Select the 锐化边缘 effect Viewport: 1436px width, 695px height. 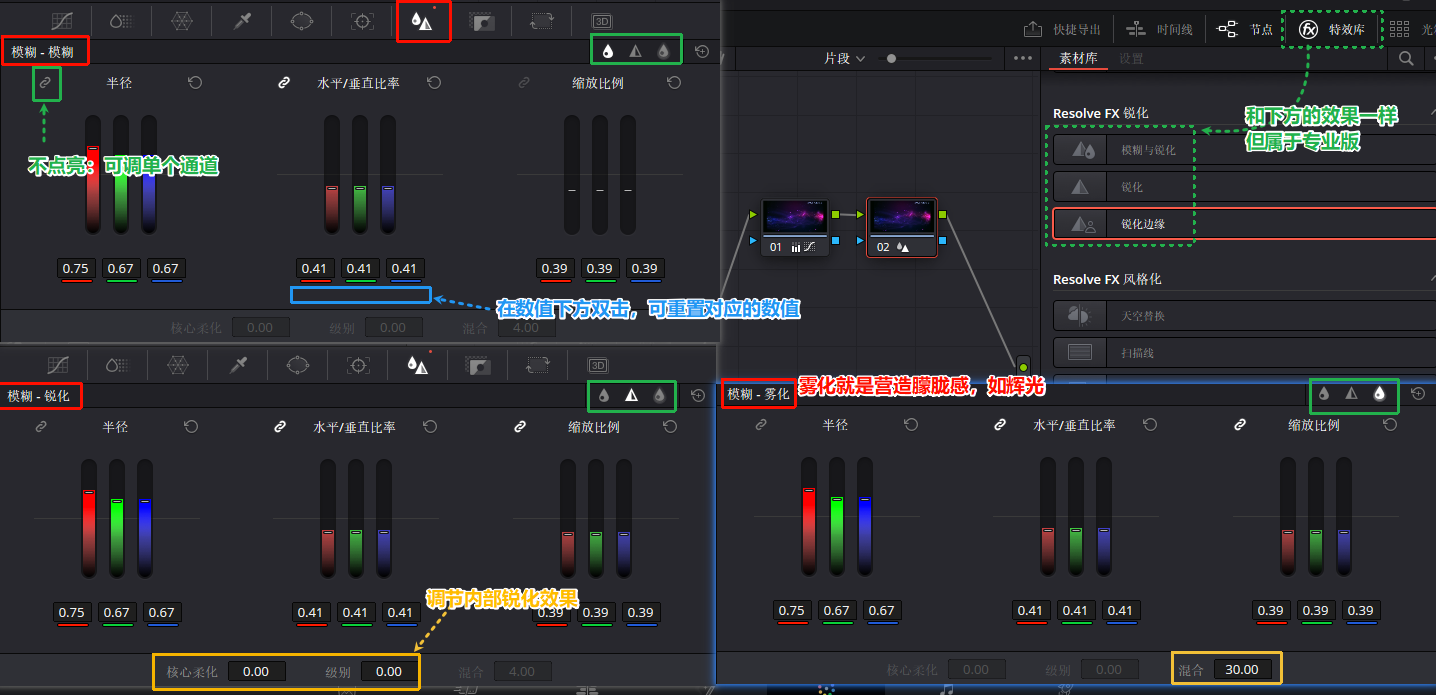click(1244, 224)
